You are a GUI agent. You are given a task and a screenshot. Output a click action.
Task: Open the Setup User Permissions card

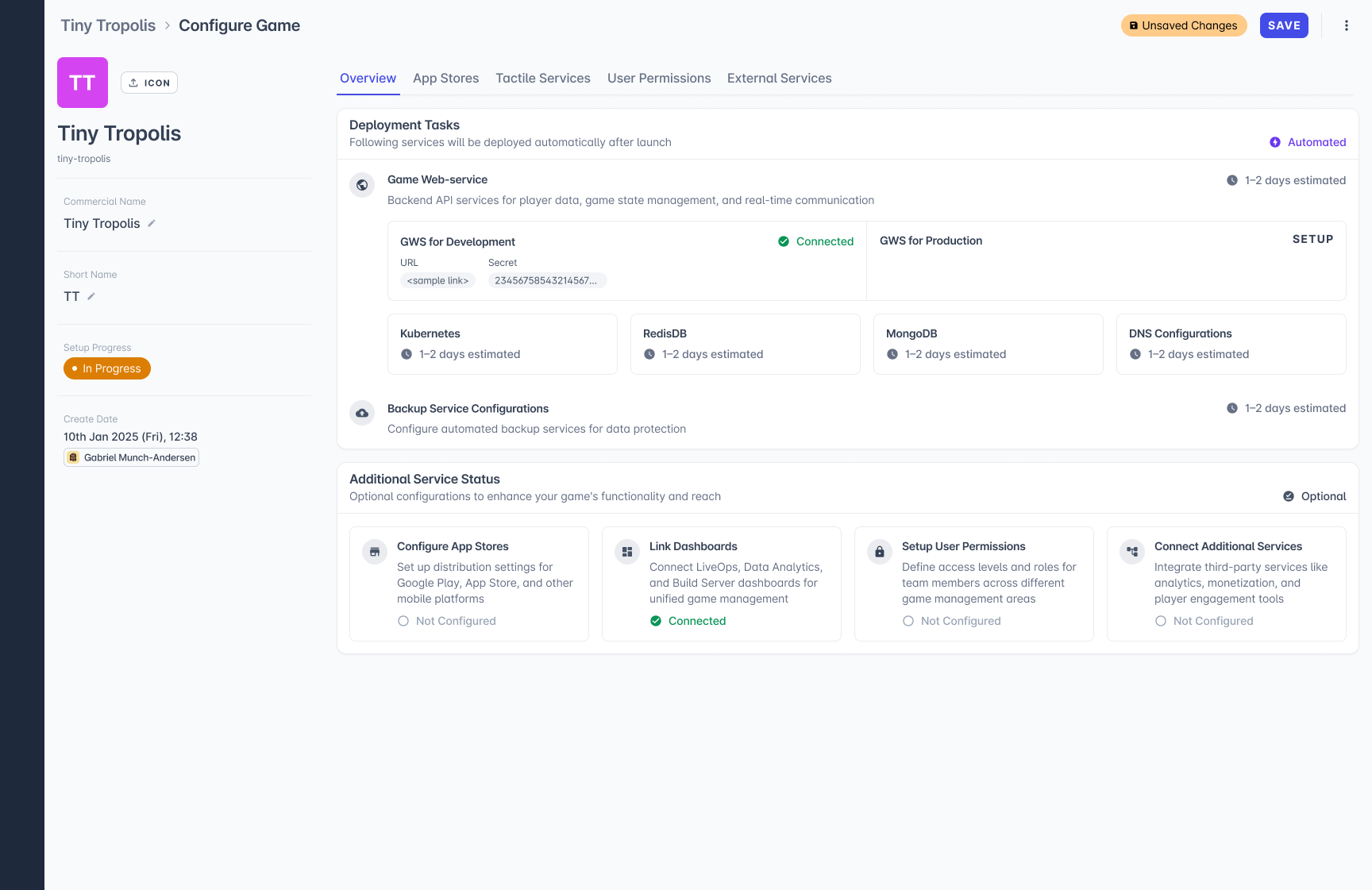(x=974, y=584)
